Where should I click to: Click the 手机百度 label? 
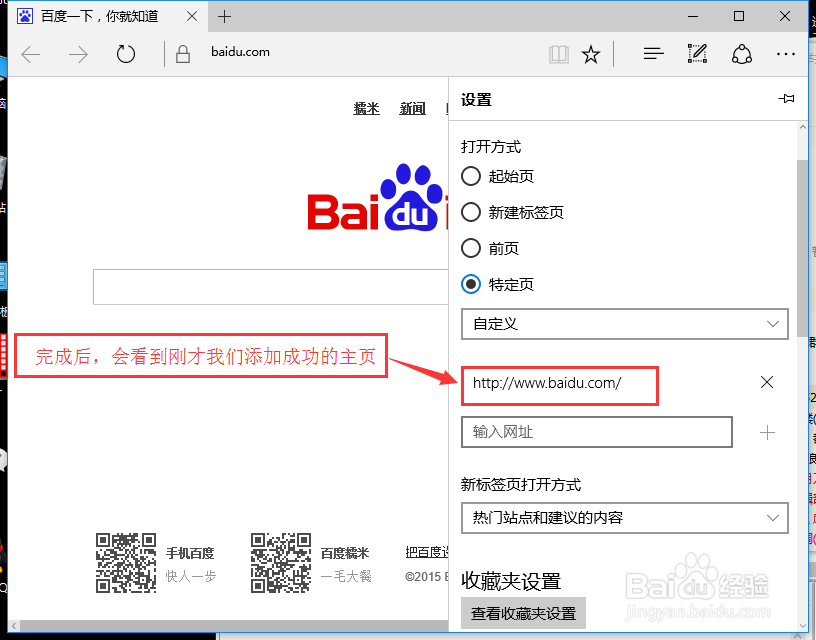pyautogui.click(x=190, y=553)
